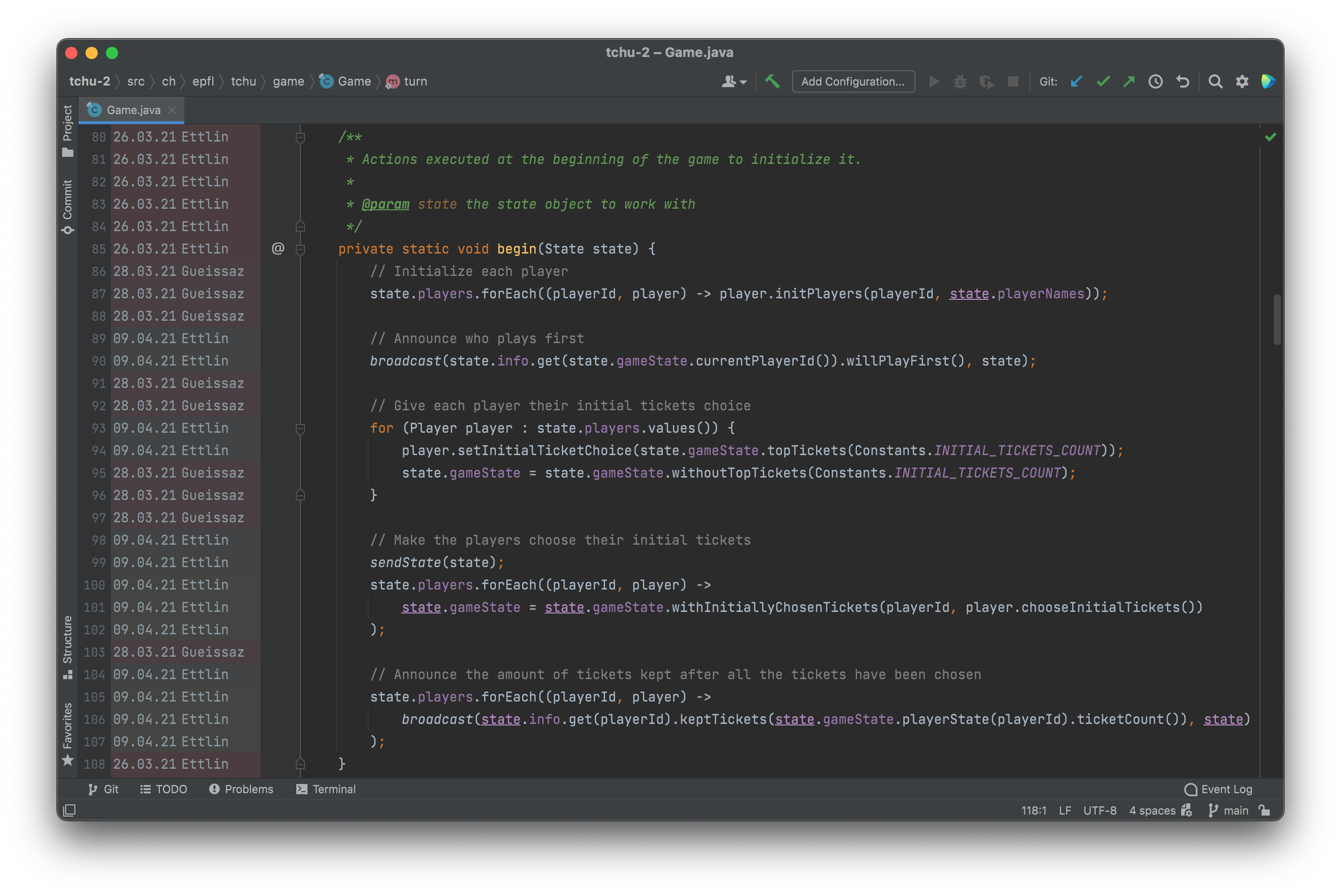Collapse the begin method fold at line 85
Viewport: 1341px width, 896px height.
(x=300, y=249)
